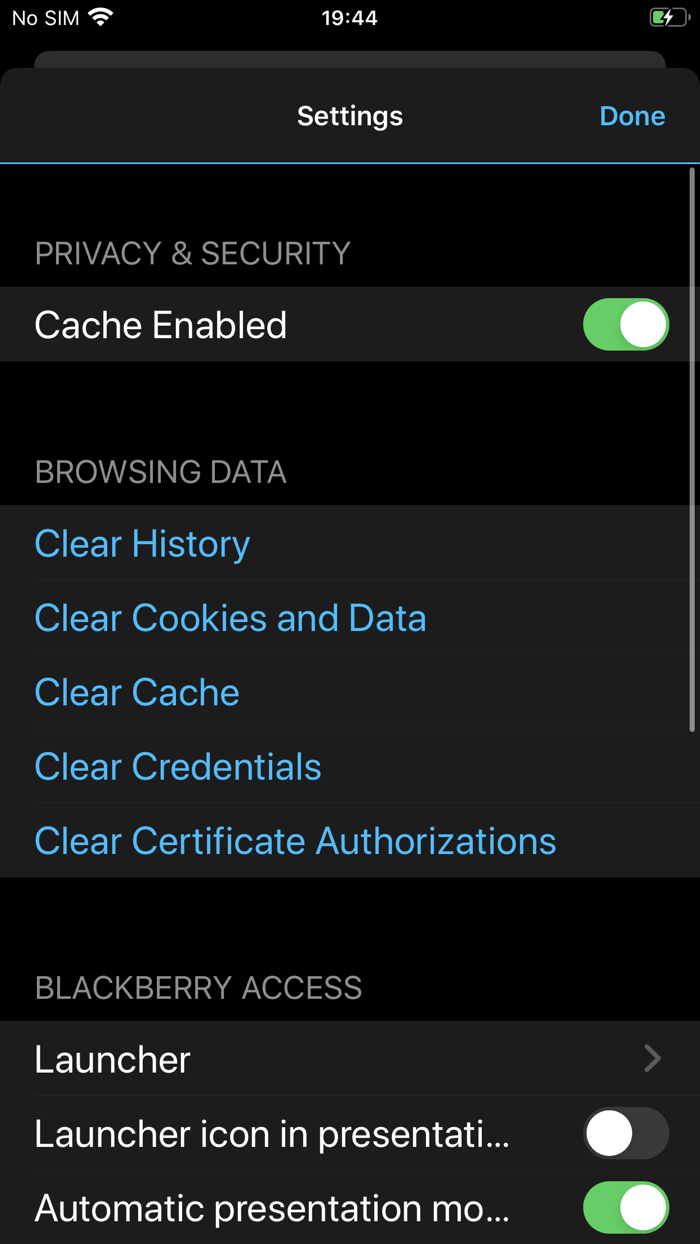Tap Clear Cookies and Data
This screenshot has width=700, height=1244.
[x=230, y=617]
